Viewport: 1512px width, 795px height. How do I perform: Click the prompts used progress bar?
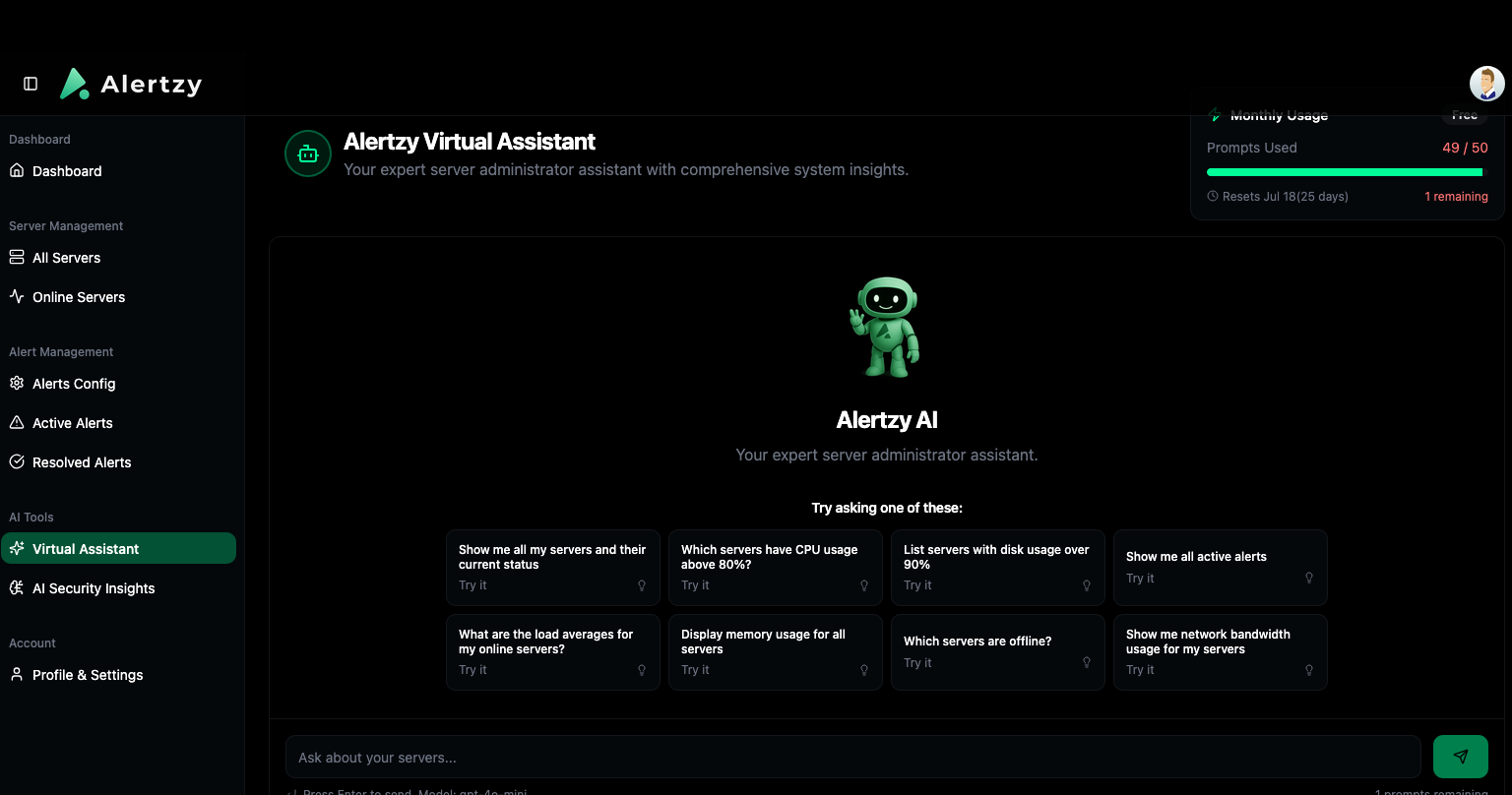point(1348,172)
